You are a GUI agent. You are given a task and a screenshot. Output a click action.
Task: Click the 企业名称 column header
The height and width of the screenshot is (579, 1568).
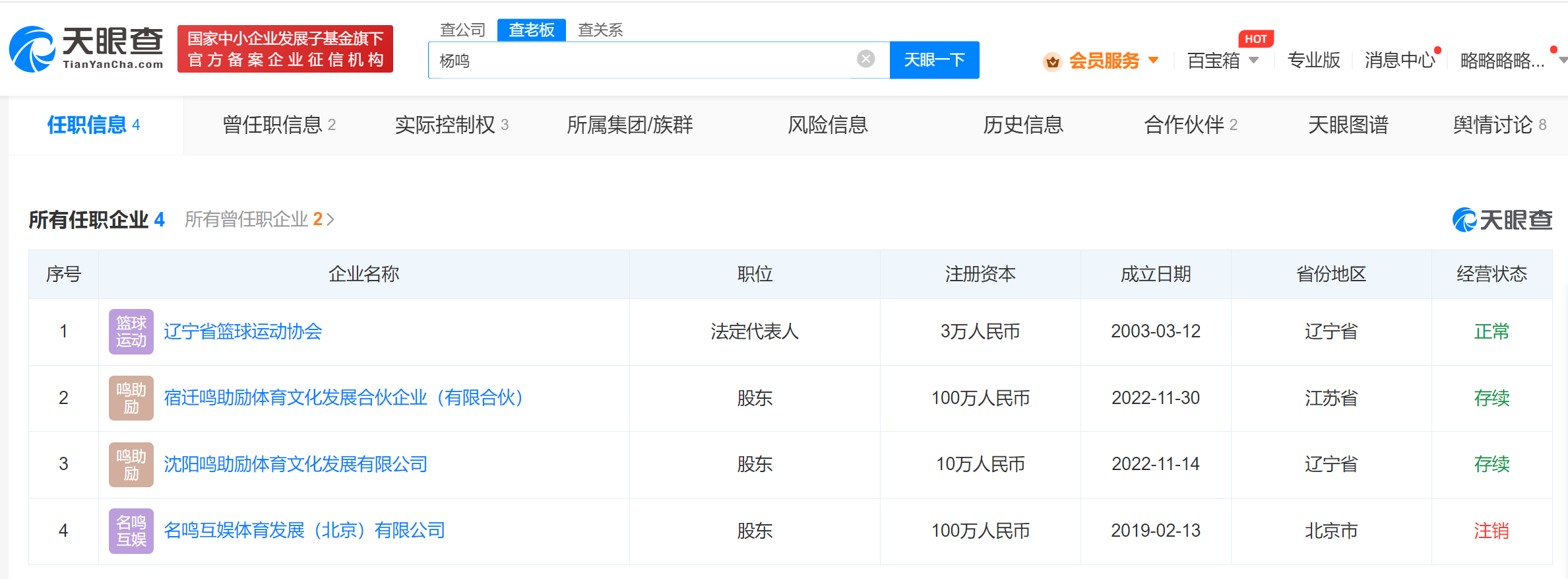(364, 274)
